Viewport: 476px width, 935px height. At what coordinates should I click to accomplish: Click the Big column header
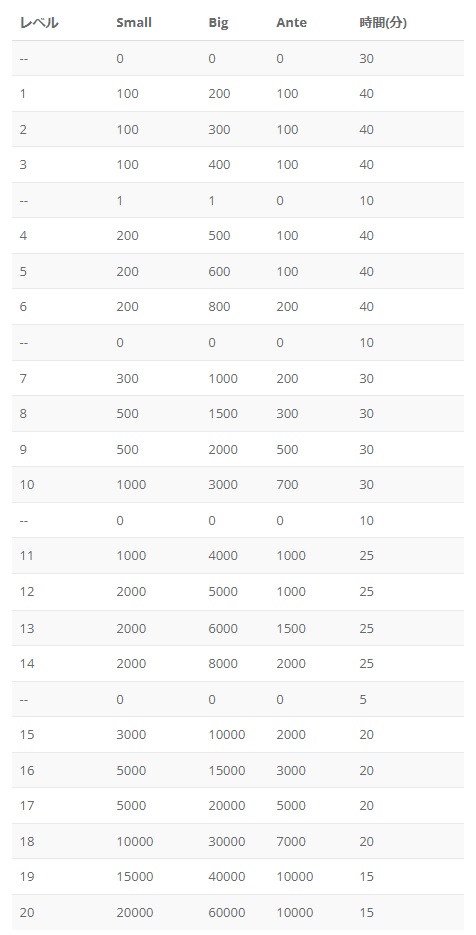(218, 23)
